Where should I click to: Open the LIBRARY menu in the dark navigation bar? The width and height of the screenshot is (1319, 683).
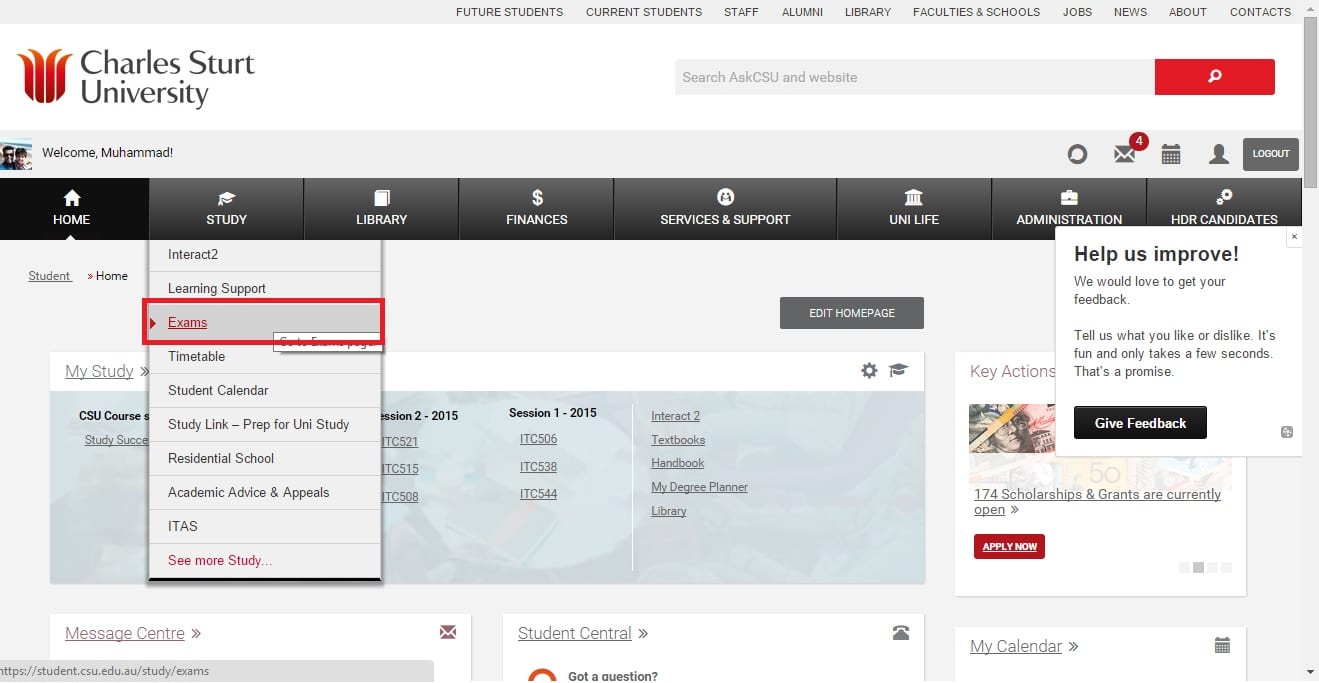381,209
